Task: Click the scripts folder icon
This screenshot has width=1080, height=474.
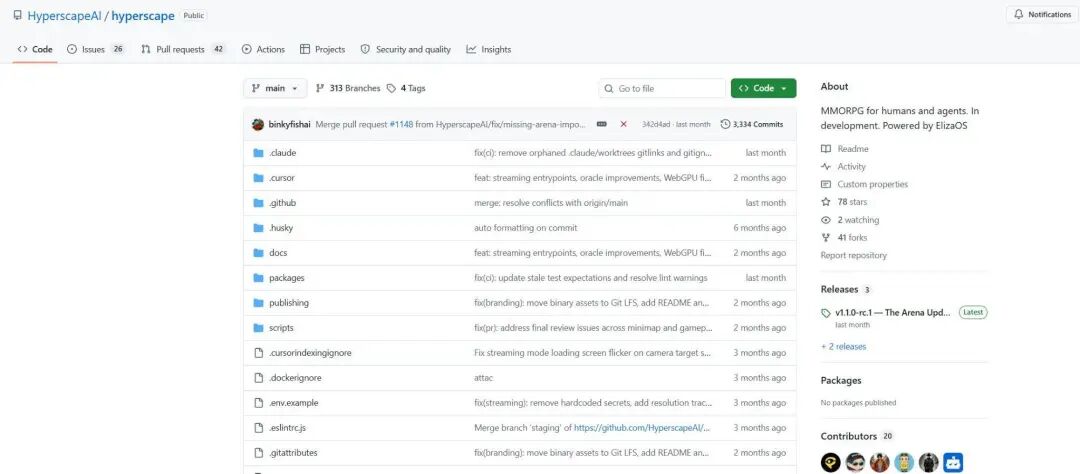Action: [258, 328]
